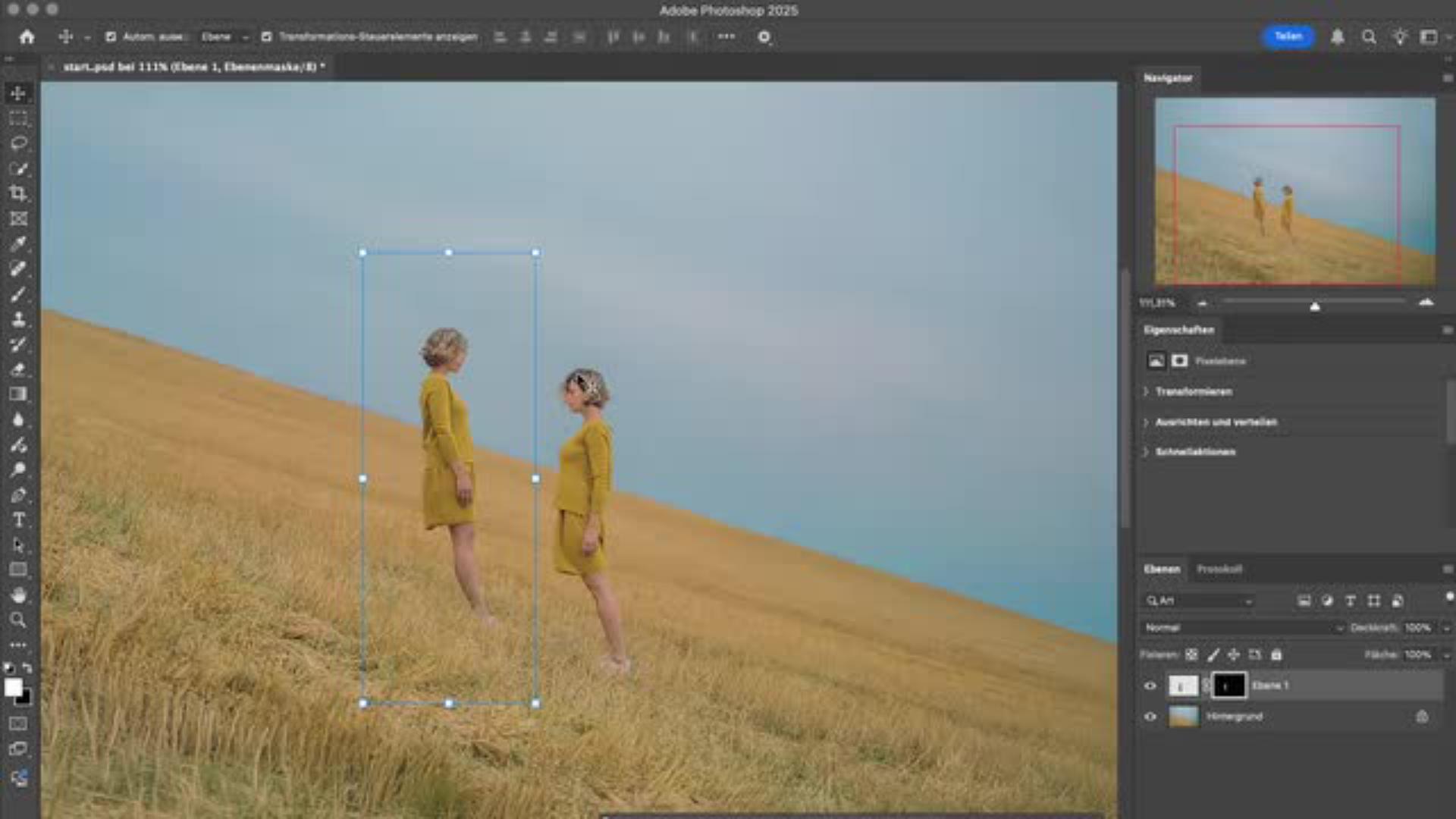
Task: Select the Hand tool
Action: click(x=18, y=595)
